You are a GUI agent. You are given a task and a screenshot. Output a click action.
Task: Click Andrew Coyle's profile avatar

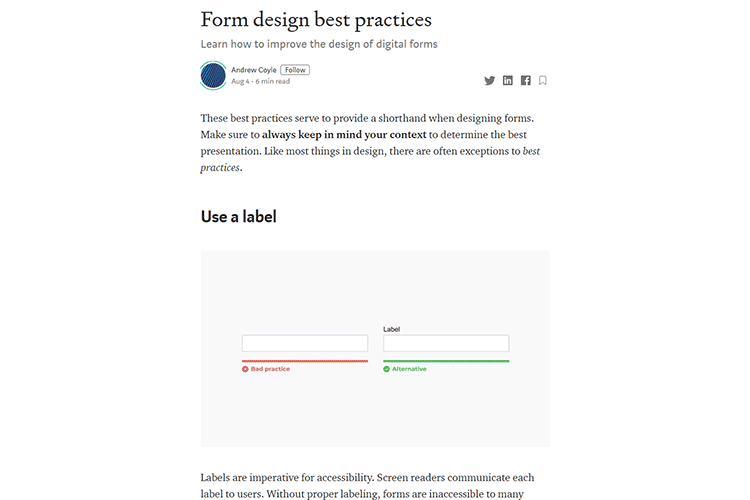click(x=213, y=75)
